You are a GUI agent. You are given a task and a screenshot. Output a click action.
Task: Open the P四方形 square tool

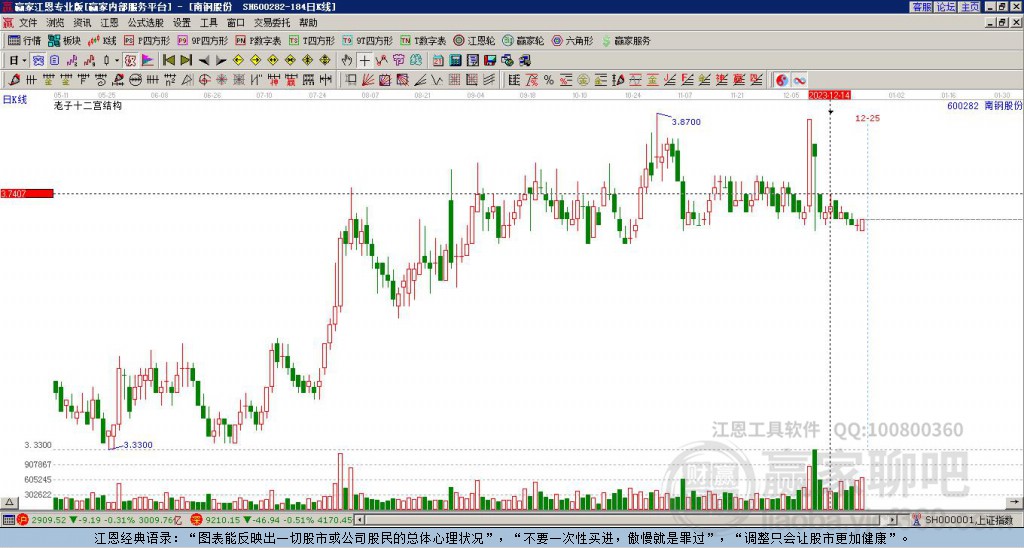coord(146,40)
